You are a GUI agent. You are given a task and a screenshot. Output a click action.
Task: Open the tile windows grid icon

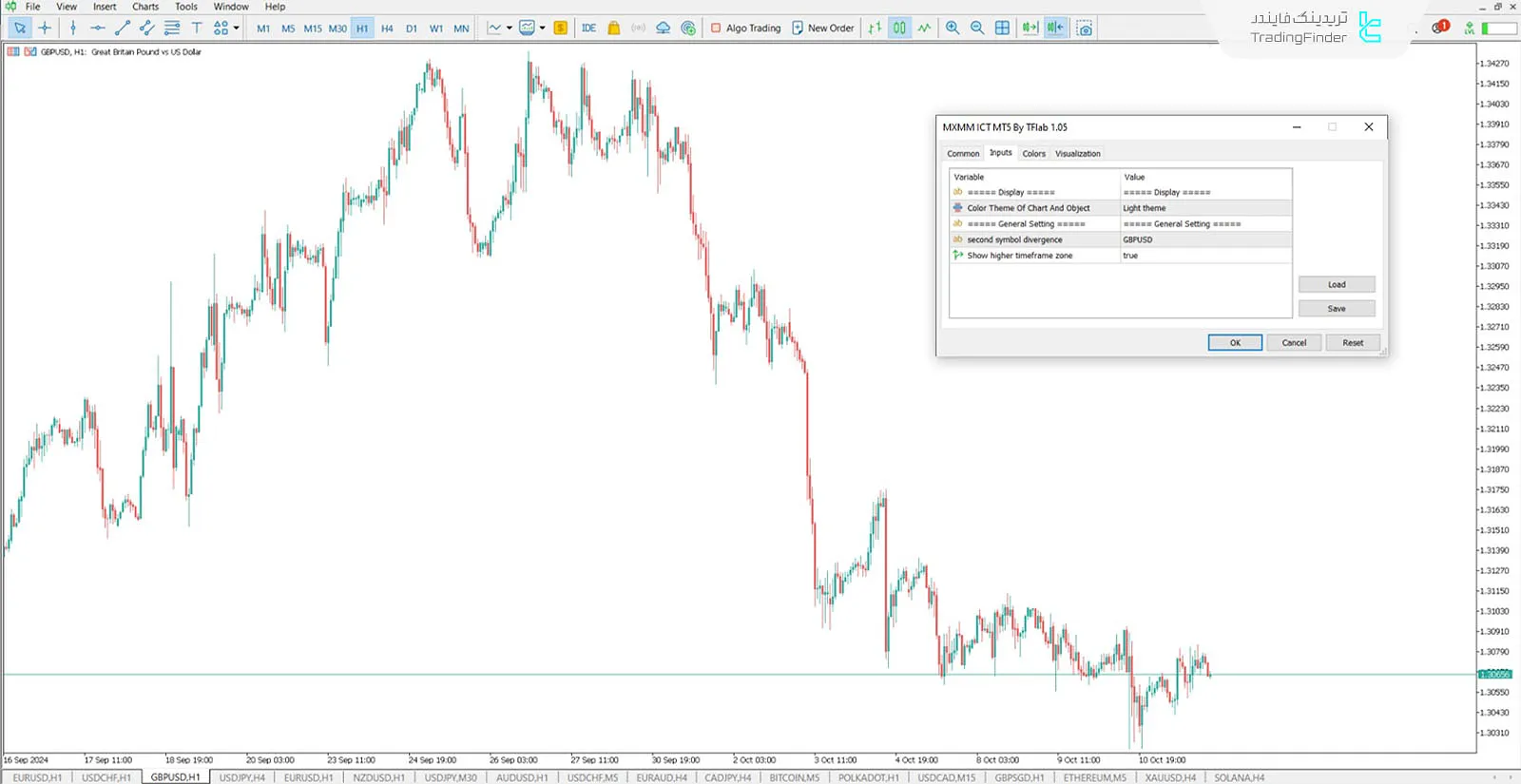1002,29
